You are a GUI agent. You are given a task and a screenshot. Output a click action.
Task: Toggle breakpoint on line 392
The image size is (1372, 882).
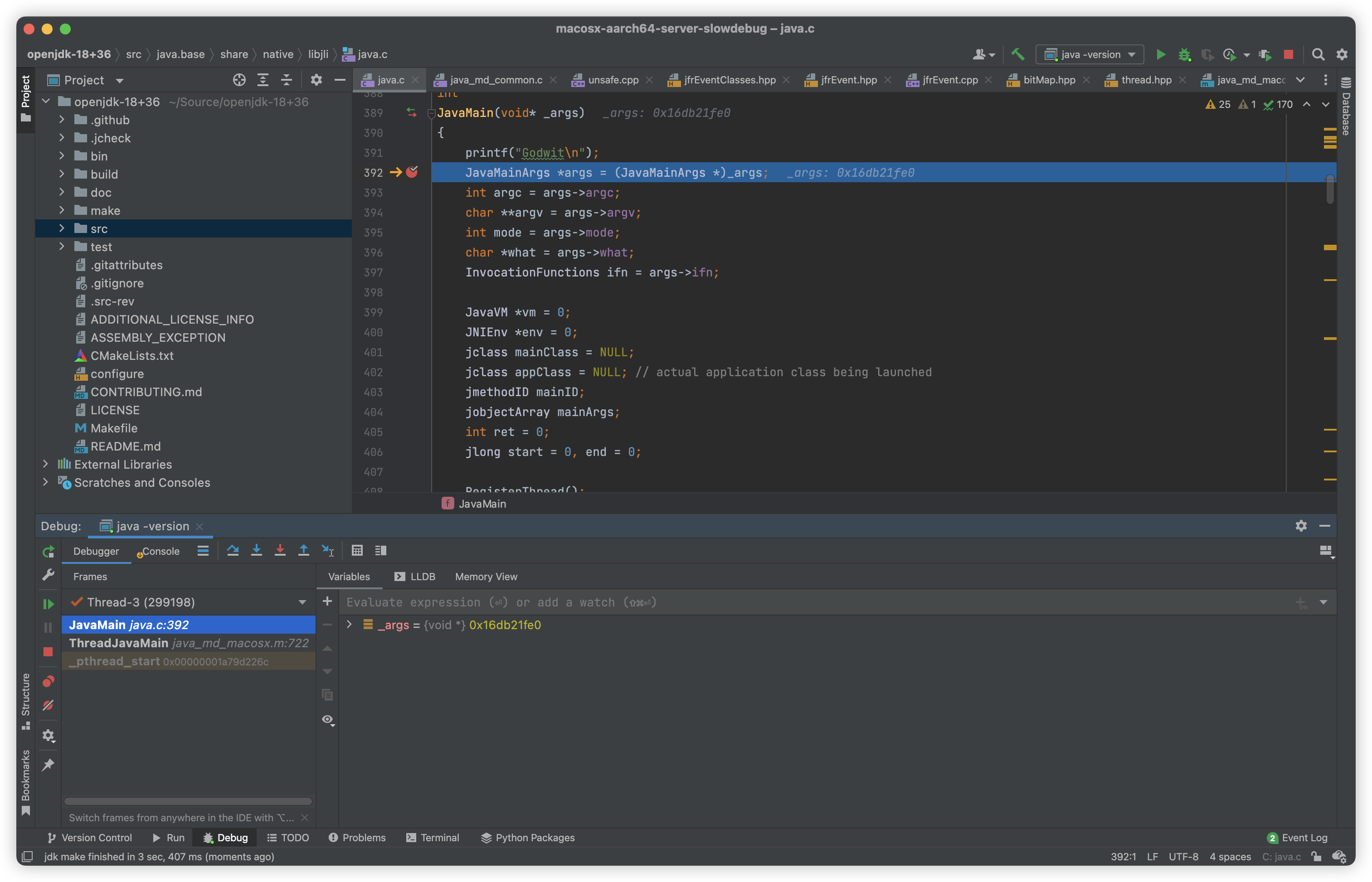click(x=412, y=172)
